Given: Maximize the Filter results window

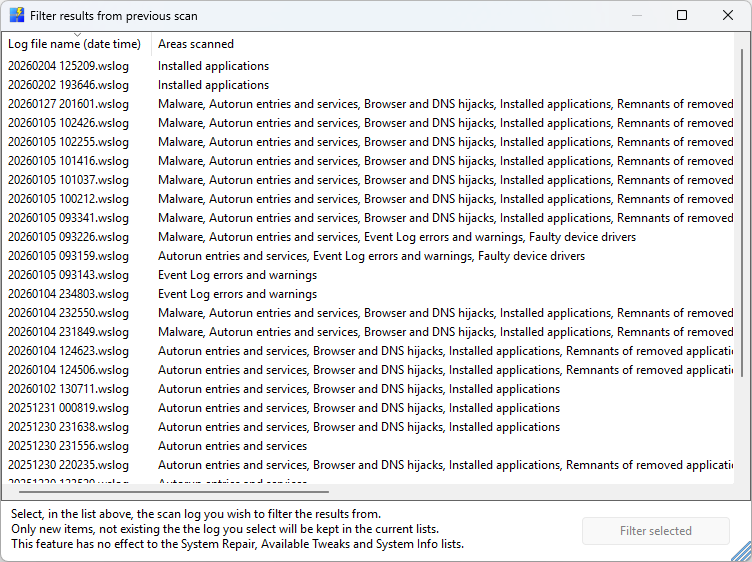Looking at the screenshot, I should (x=682, y=16).
